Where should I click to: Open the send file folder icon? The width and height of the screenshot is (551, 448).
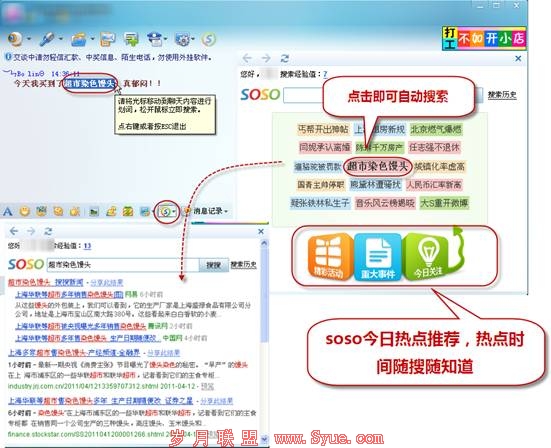(x=78, y=39)
